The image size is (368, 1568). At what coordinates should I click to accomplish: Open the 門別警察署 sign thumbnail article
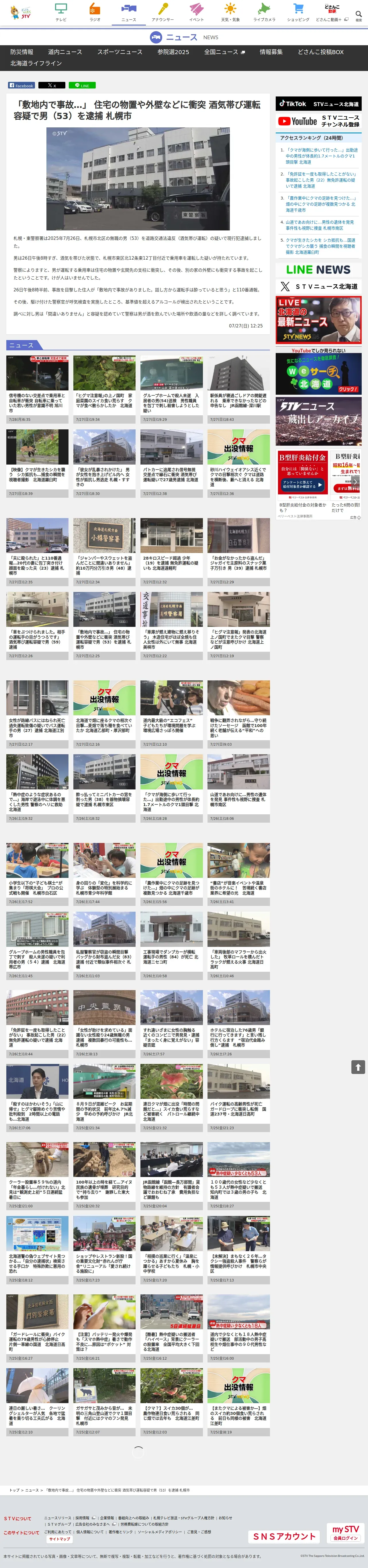tap(37, 1312)
